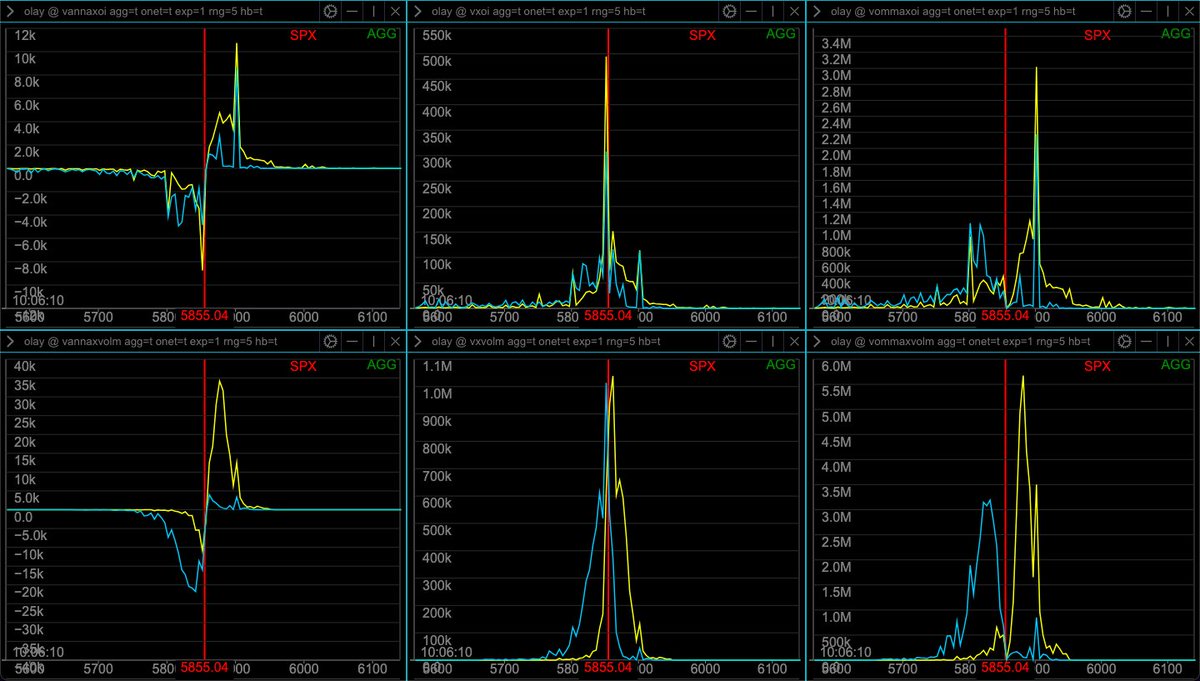
Task: Click the 1.1M y-axis label in vxvolm chart
Action: tap(437, 367)
